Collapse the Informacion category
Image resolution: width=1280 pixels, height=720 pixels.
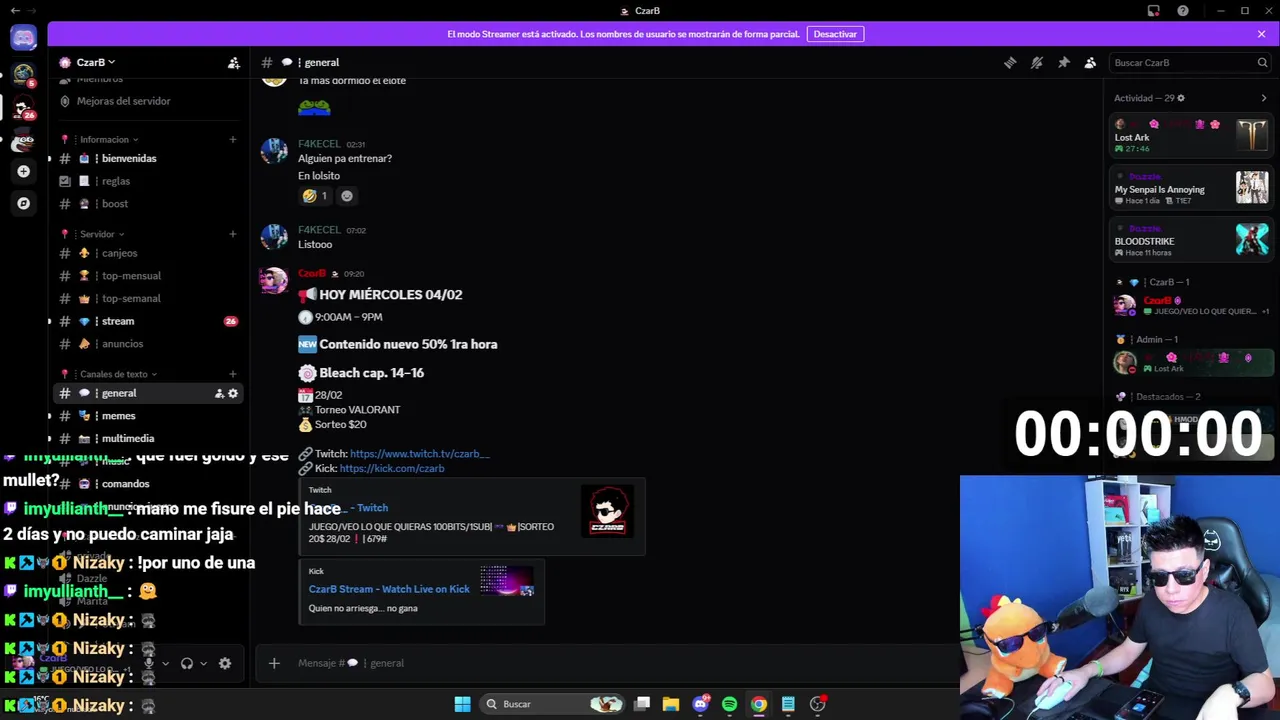coord(109,139)
